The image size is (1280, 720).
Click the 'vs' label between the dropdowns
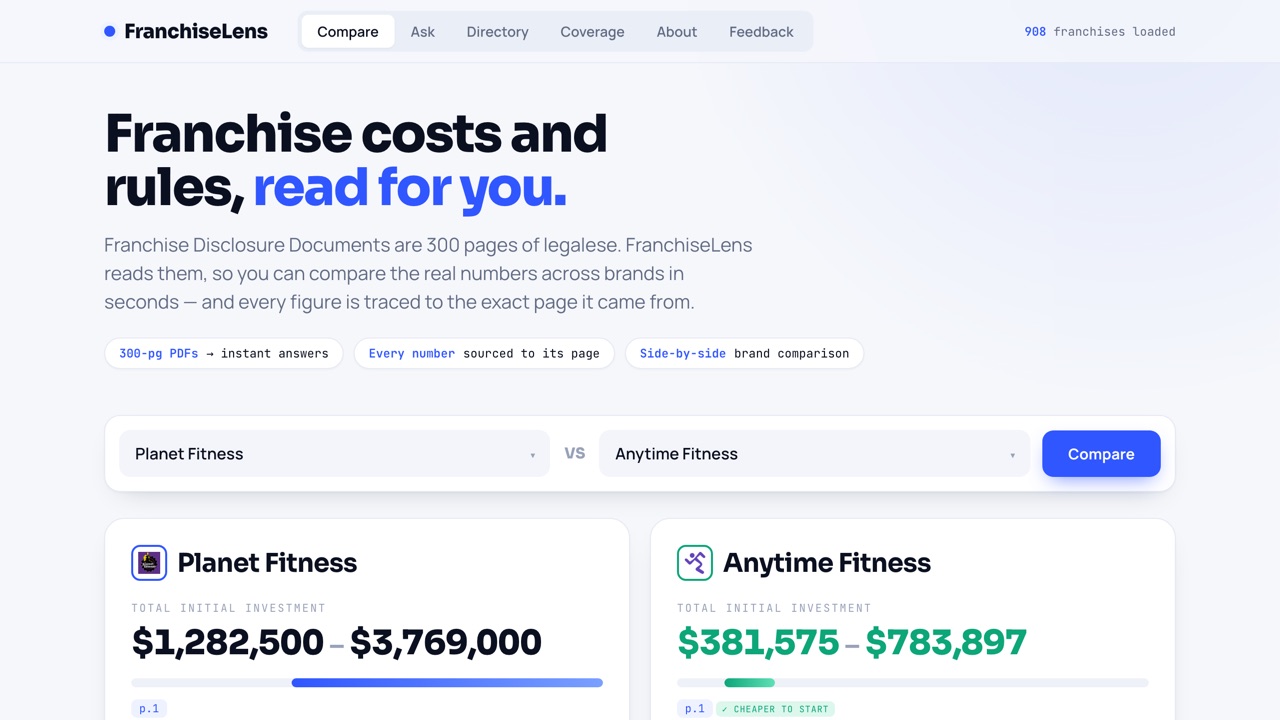(574, 453)
